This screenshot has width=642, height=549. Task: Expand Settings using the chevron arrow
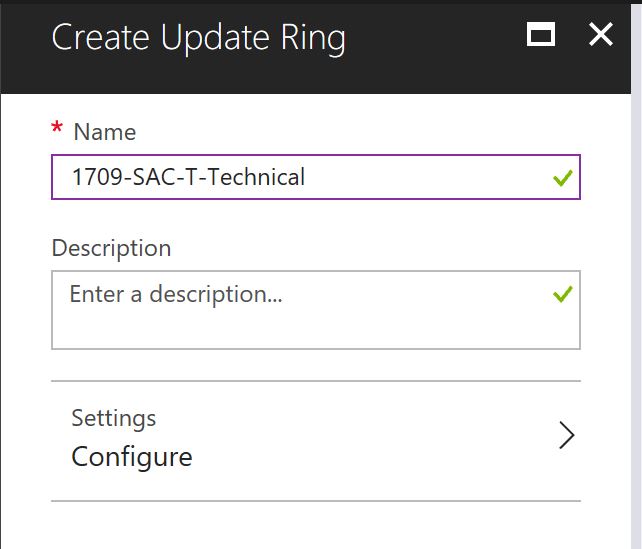click(567, 436)
